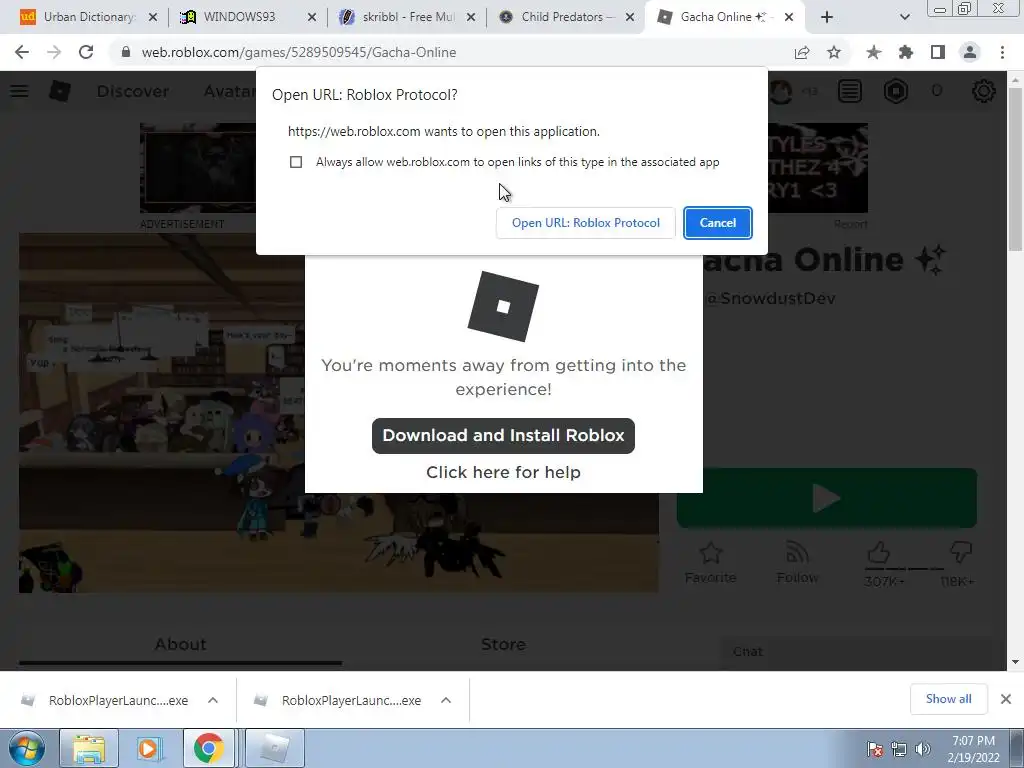Image resolution: width=1024 pixels, height=768 pixels.
Task: Expand second RobloxPlayerLauncher download options
Action: [446, 700]
